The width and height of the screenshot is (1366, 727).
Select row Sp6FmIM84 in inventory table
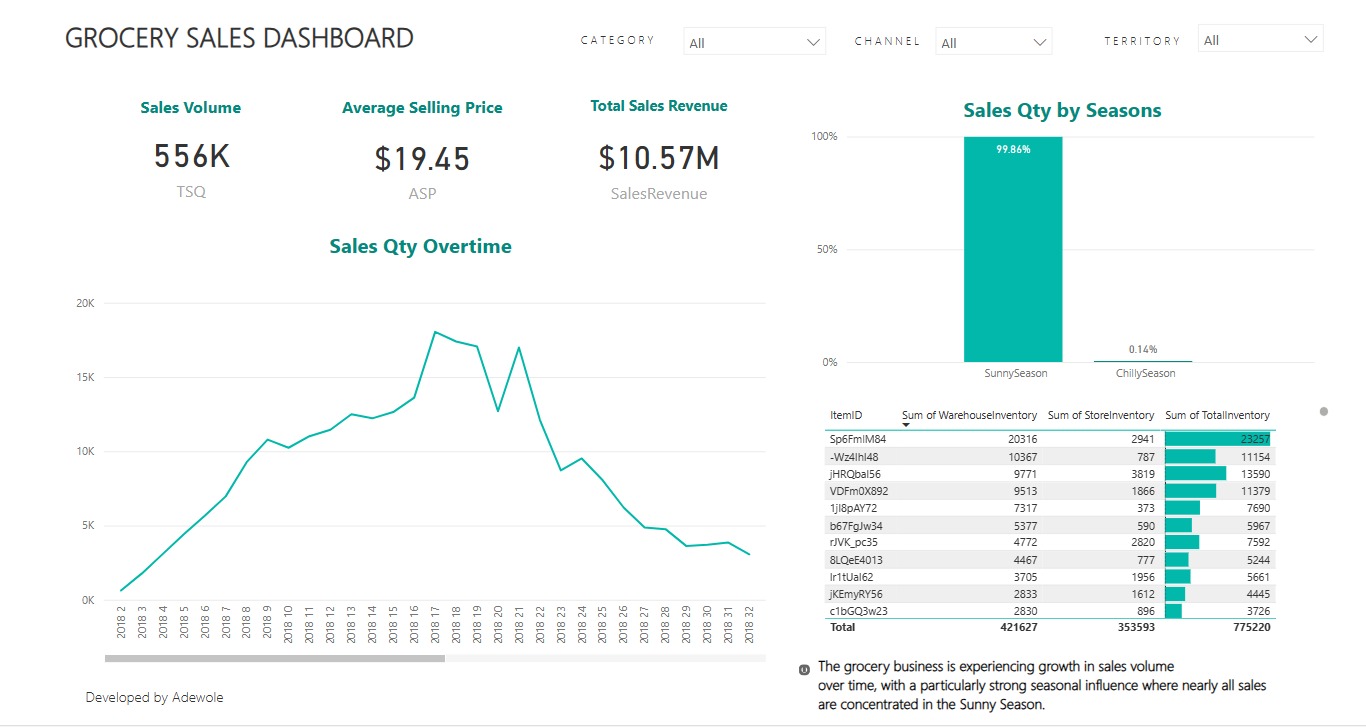[858, 439]
